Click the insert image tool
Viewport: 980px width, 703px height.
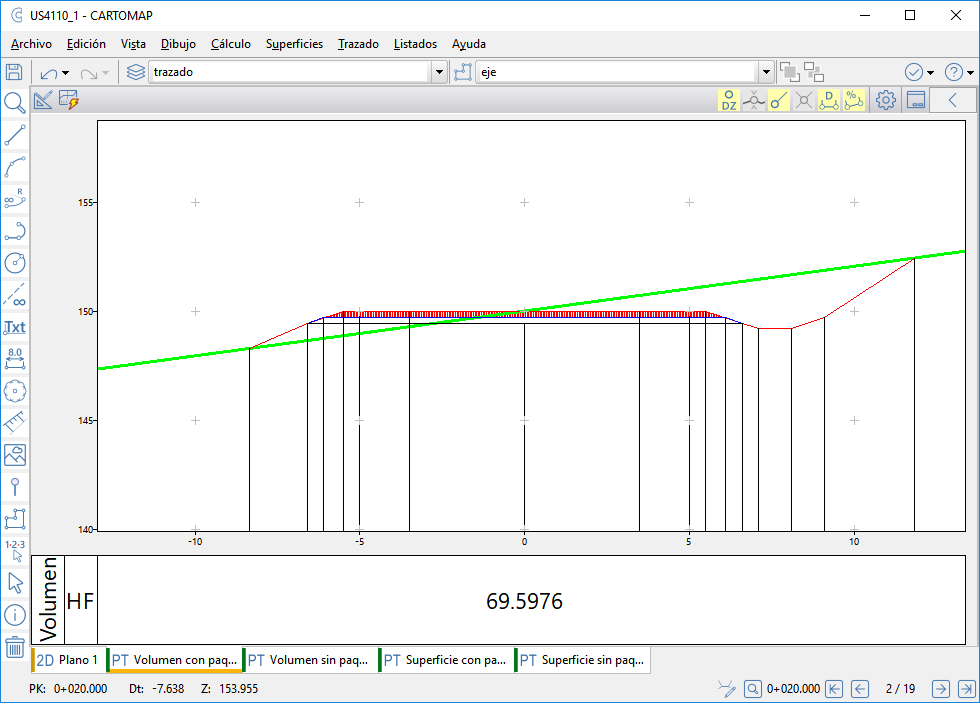[x=15, y=455]
